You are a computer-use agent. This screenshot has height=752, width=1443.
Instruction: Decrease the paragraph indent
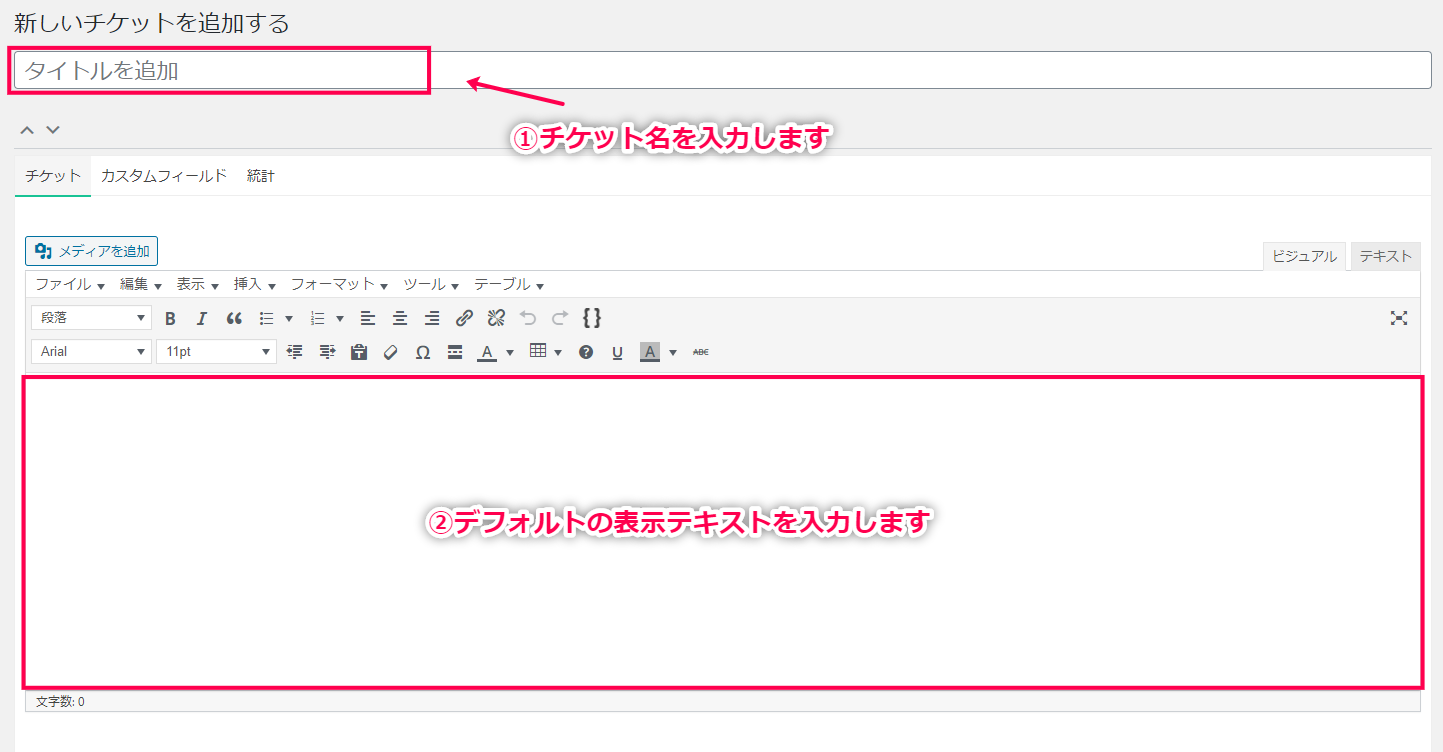(295, 352)
